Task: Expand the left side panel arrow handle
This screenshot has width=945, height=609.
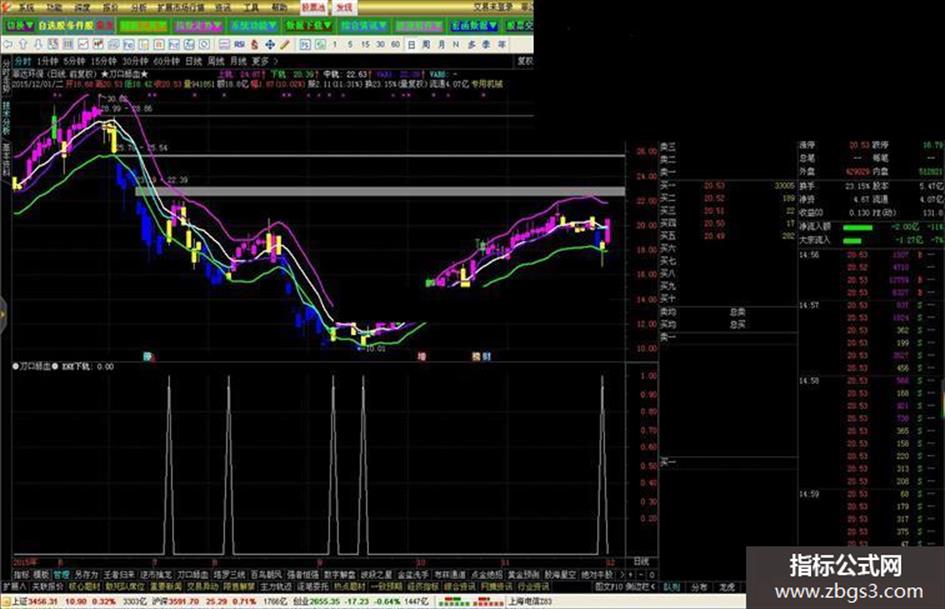Action: 2,314
